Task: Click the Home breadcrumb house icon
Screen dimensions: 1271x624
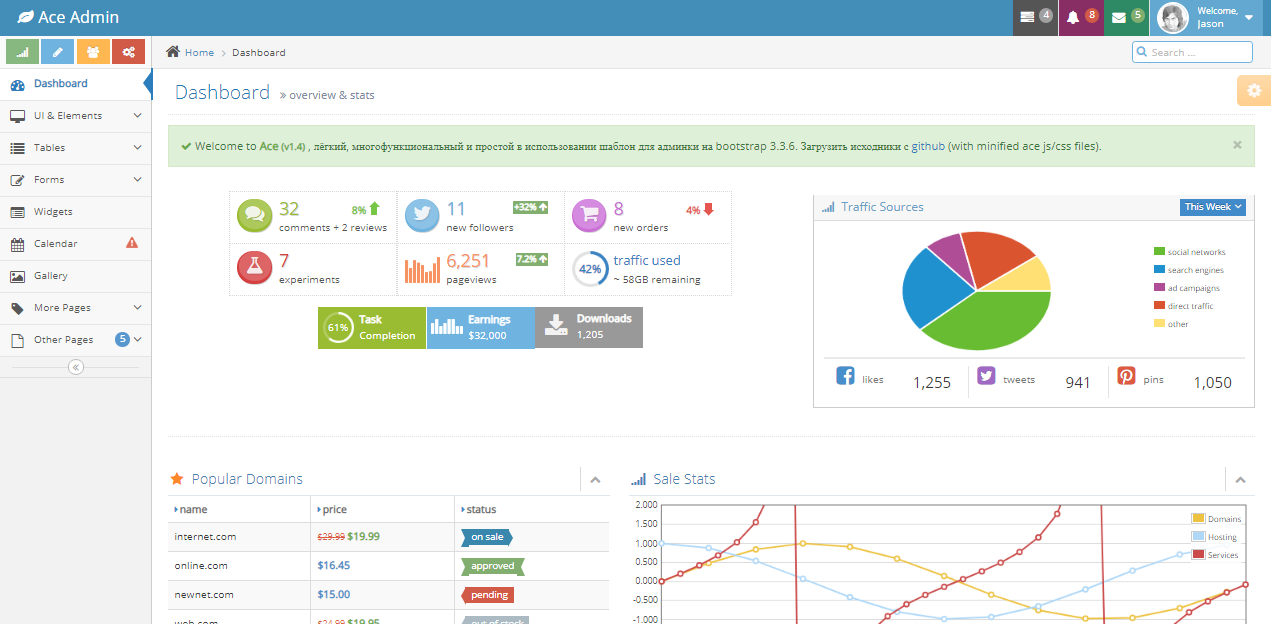Action: point(173,52)
